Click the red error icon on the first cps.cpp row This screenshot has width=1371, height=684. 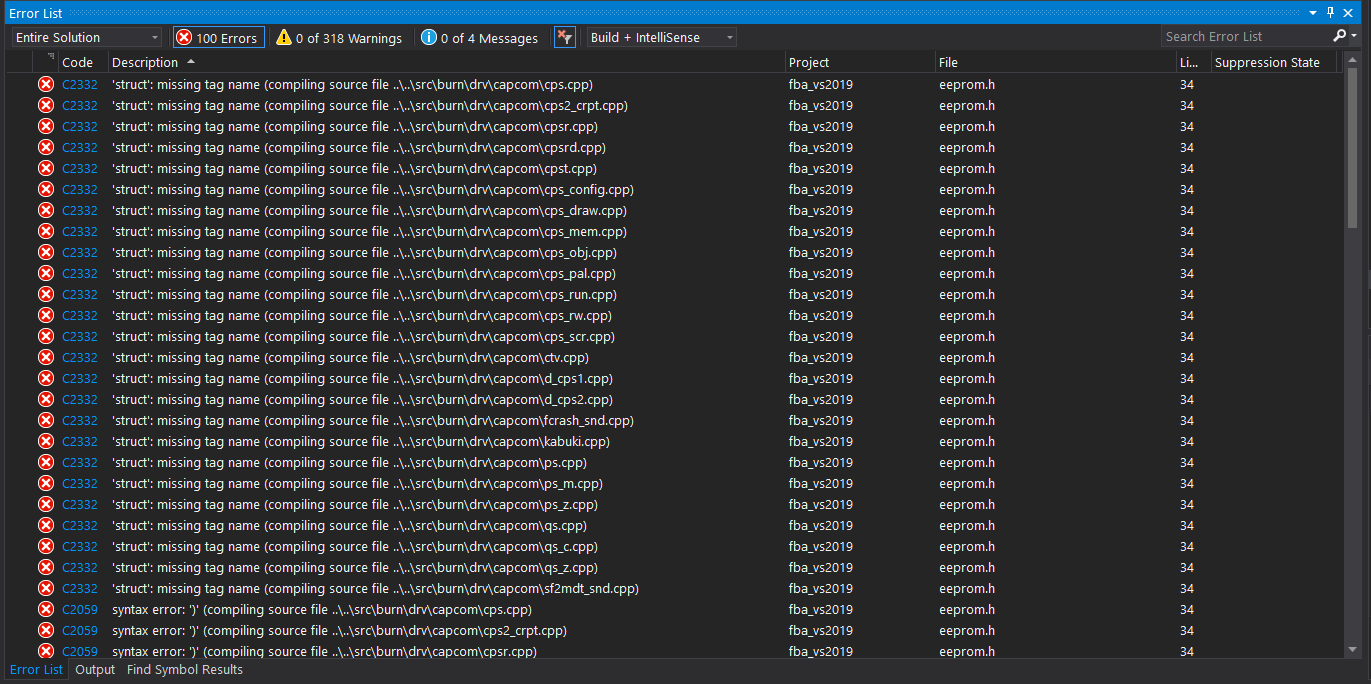pyautogui.click(x=45, y=84)
